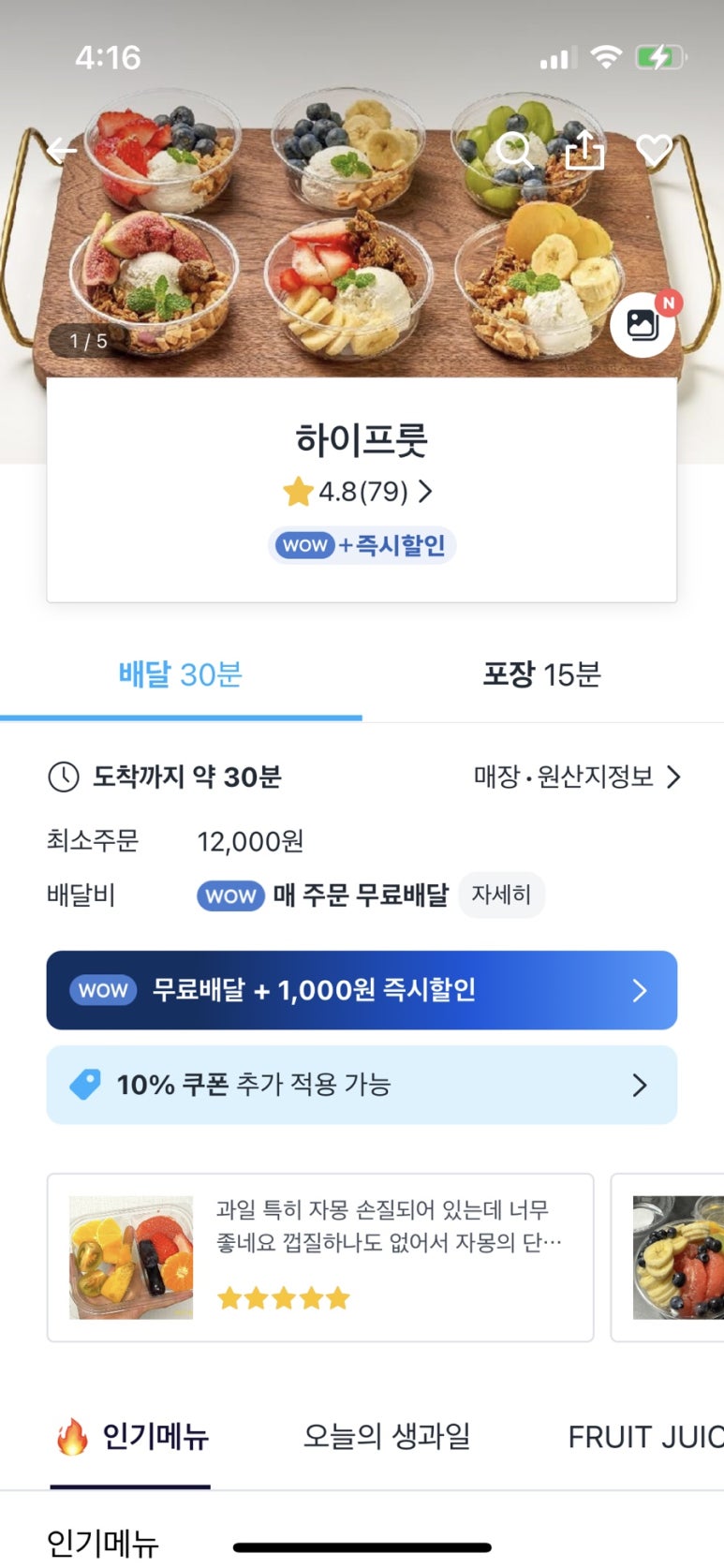Open the grapefruit review photo thumbnail

coord(131,1257)
